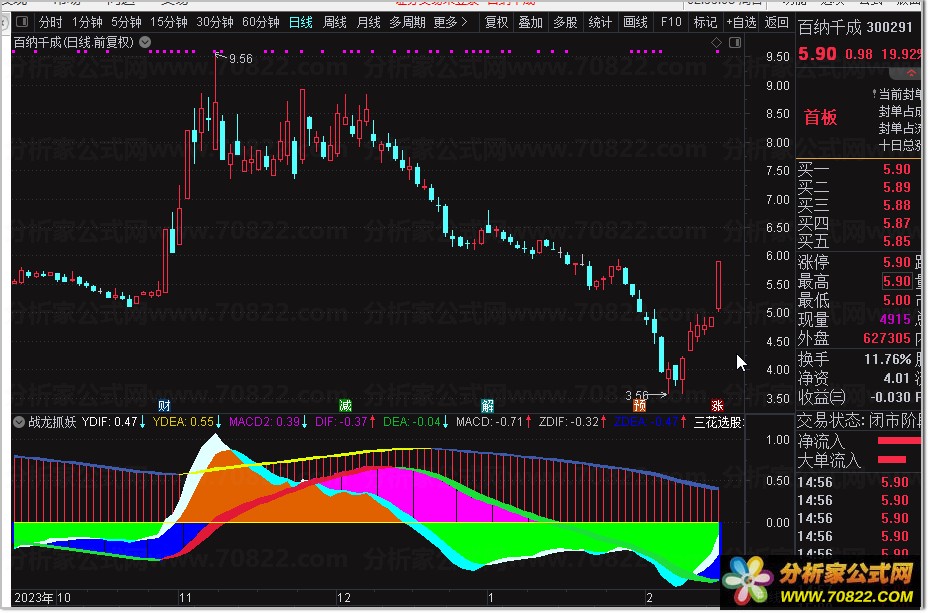The height and width of the screenshot is (613, 930).
Task: Expand the 更多 more periods menu
Action: click(x=450, y=23)
